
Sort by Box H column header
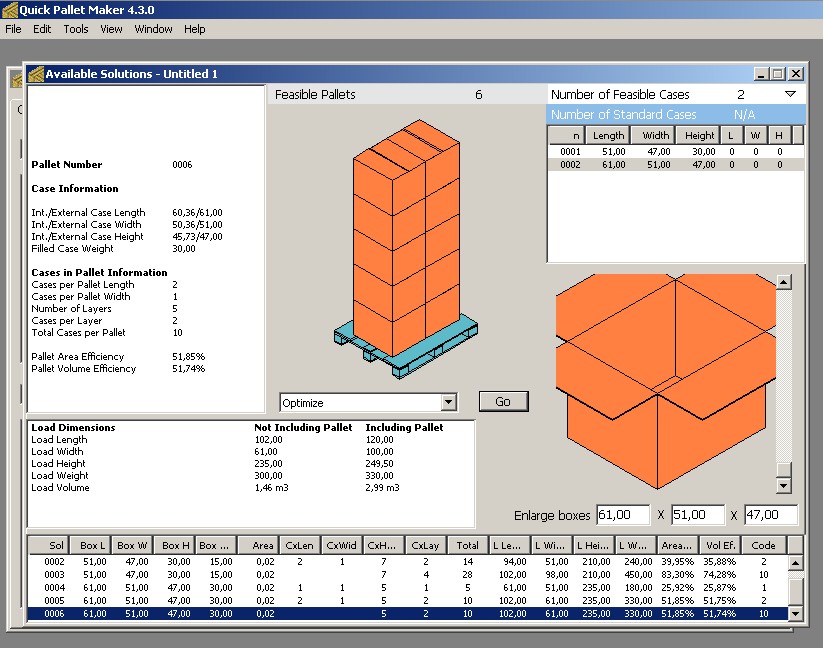[174, 545]
